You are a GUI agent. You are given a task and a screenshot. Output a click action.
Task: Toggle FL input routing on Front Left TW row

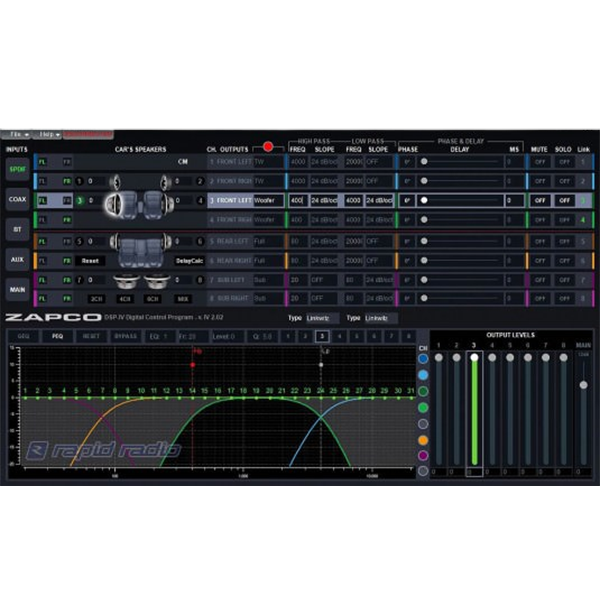coord(42,162)
